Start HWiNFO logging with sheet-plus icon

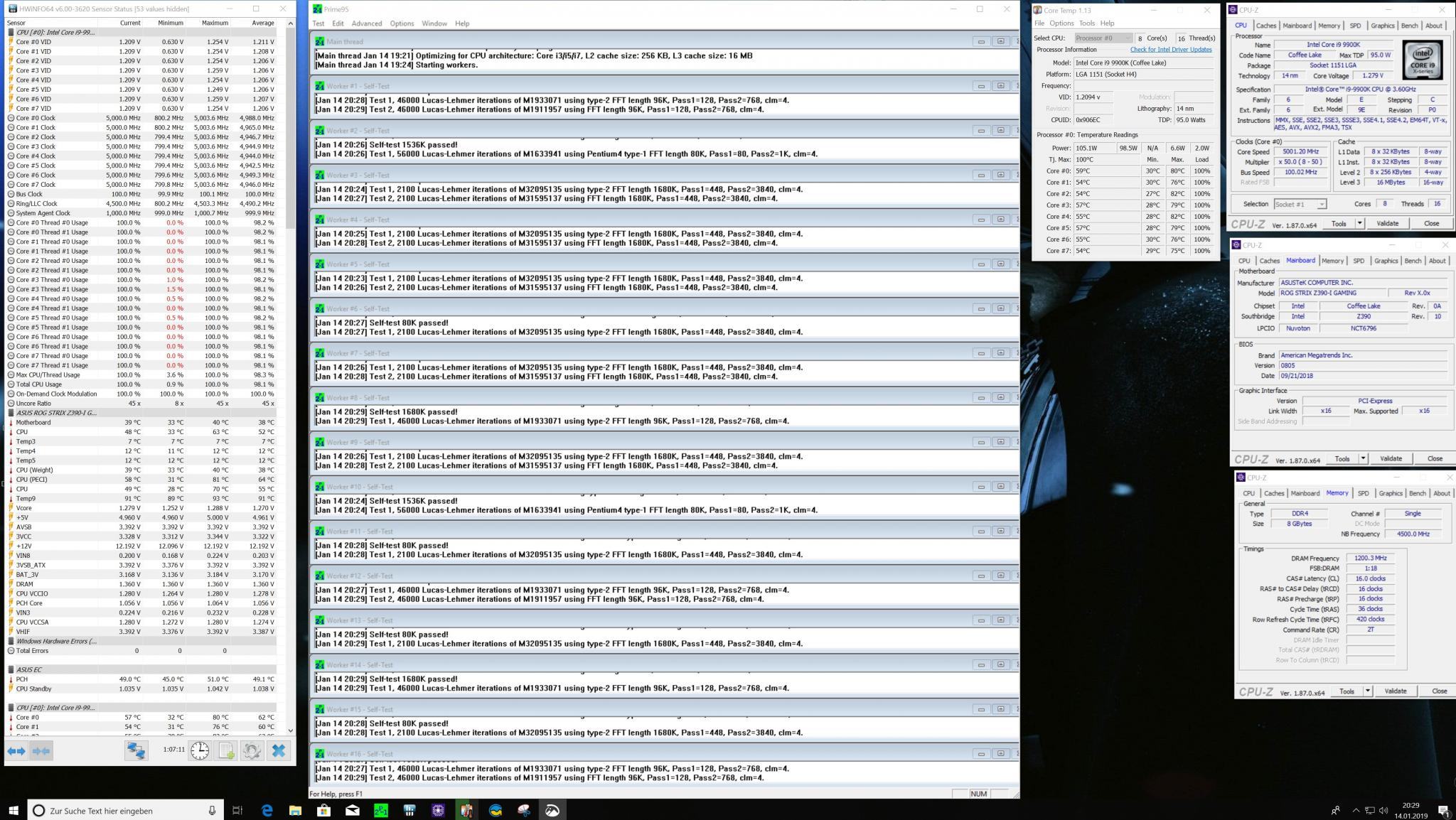pos(226,750)
